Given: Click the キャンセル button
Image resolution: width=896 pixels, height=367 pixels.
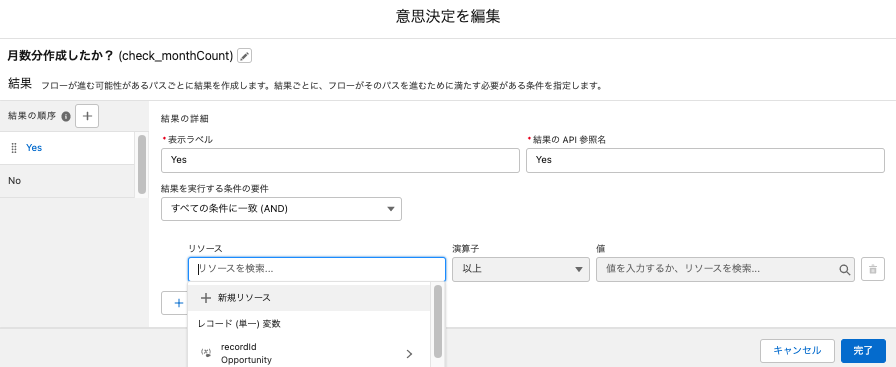Looking at the screenshot, I should coord(797,350).
